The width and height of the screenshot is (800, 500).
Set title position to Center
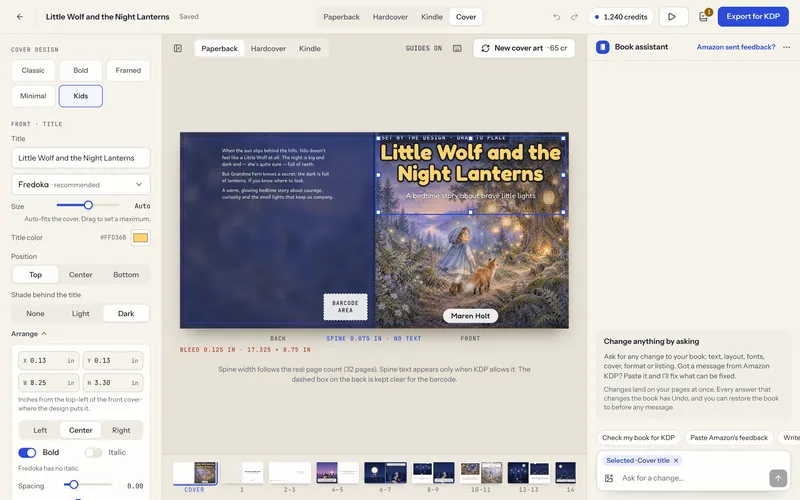(x=81, y=274)
